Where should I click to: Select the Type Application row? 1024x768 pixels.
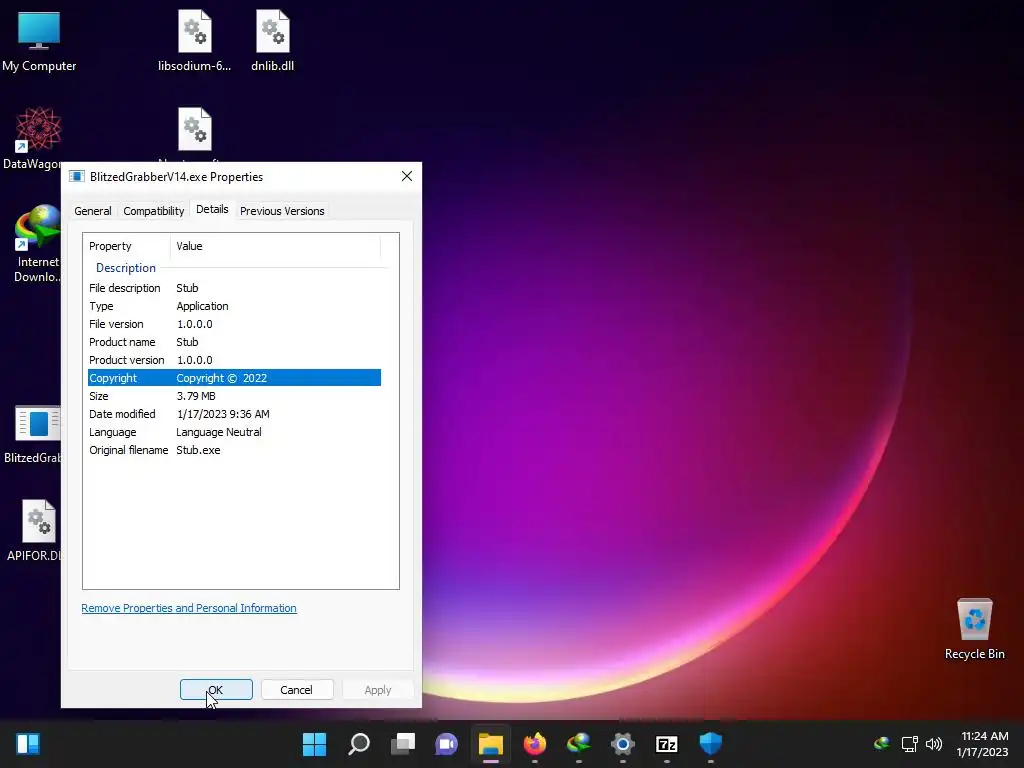tap(234, 306)
